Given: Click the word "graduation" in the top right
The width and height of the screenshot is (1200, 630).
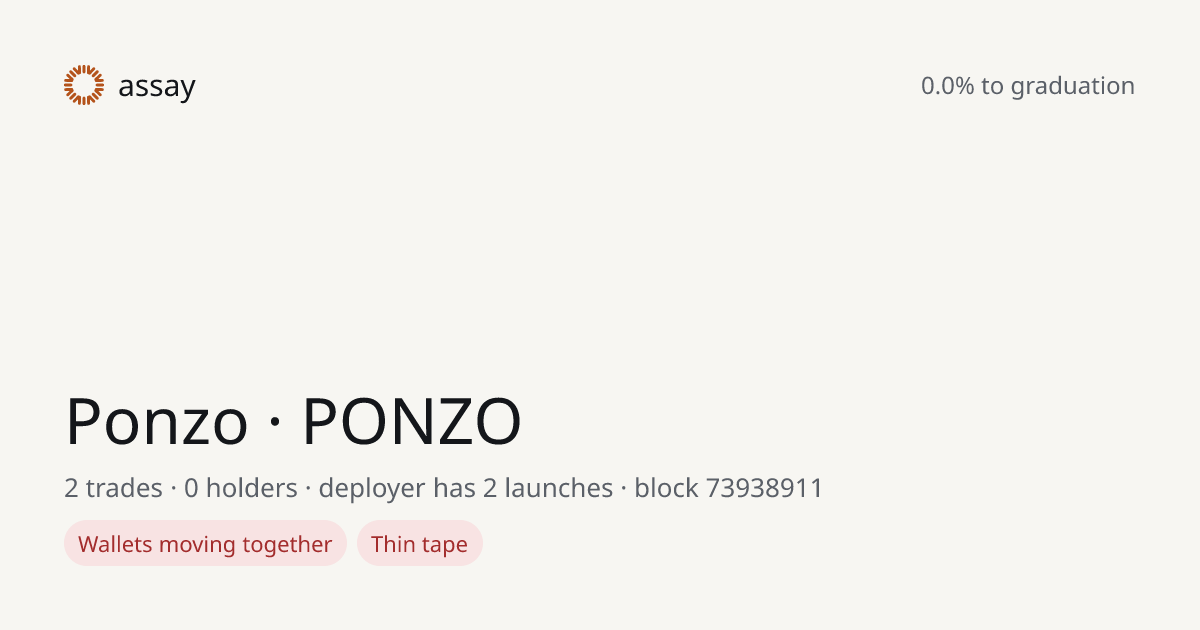Looking at the screenshot, I should (1072, 87).
